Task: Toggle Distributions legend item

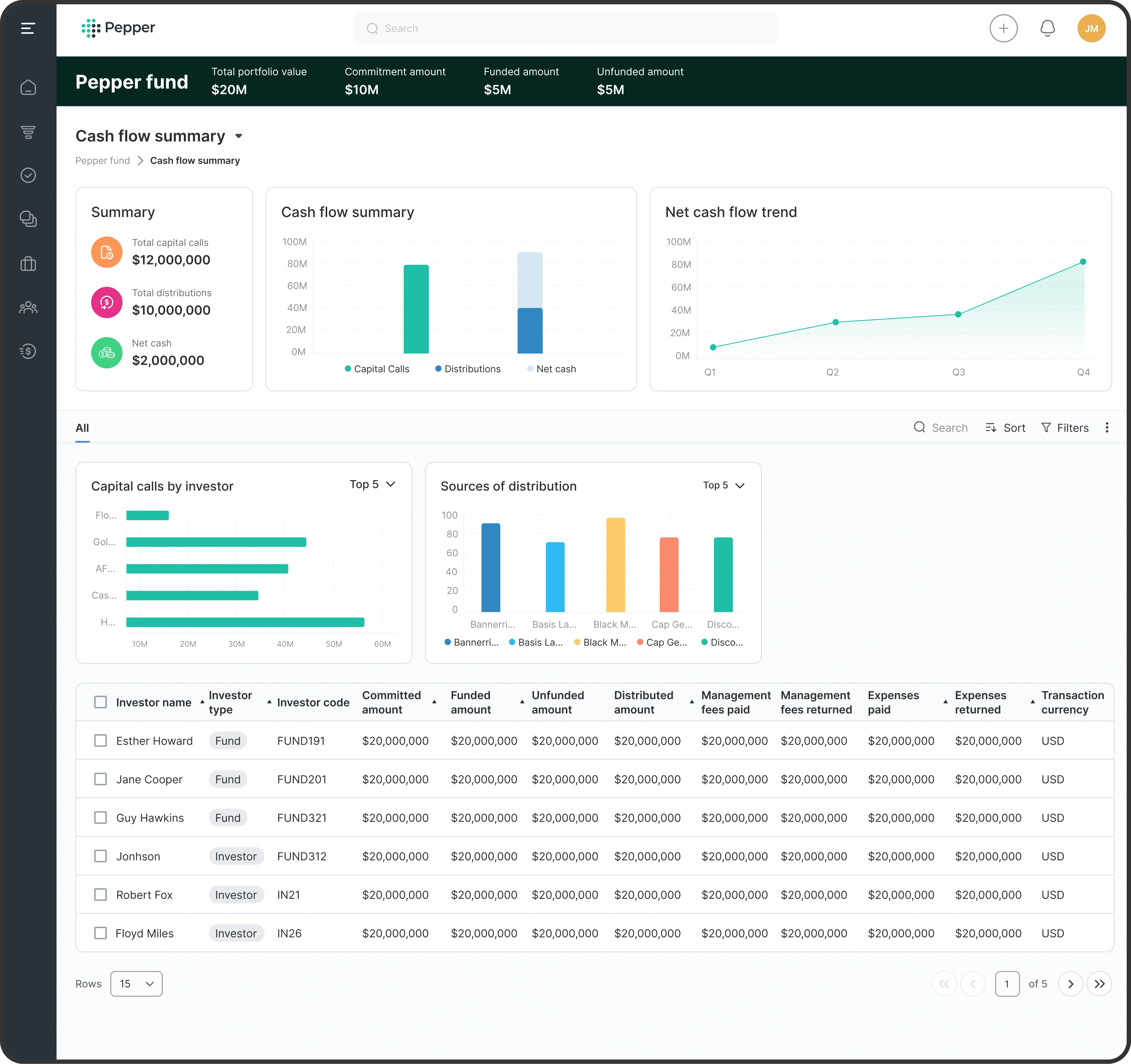Action: point(468,369)
